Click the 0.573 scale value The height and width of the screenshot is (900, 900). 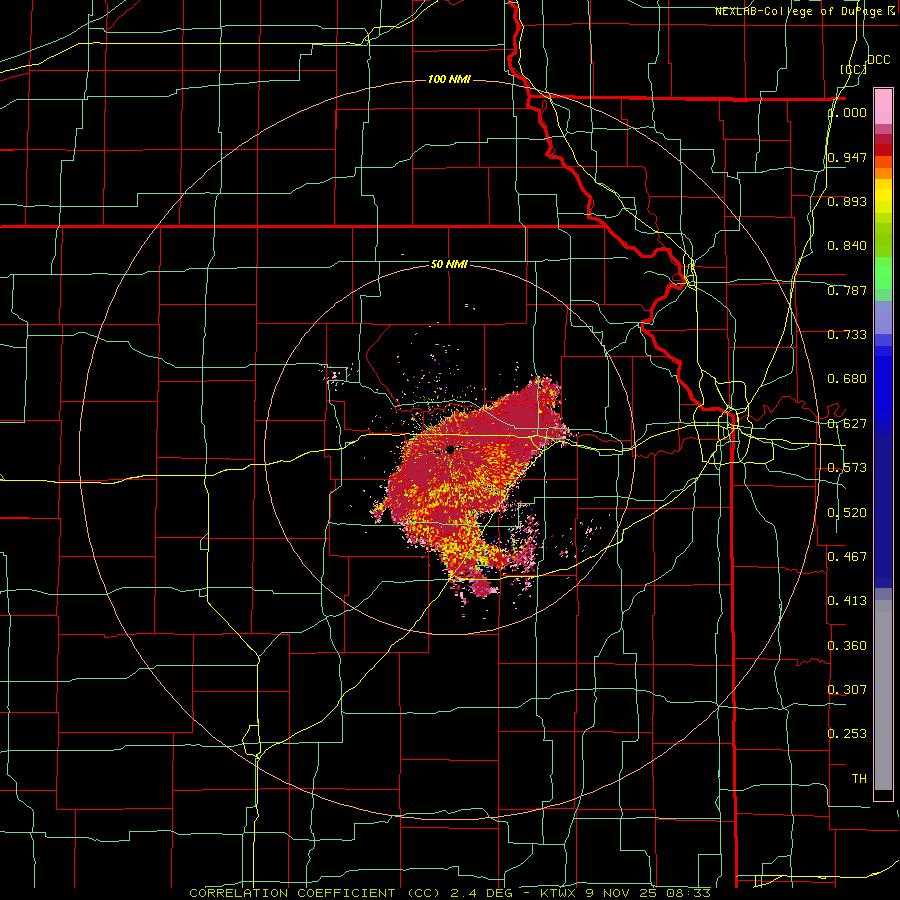click(847, 468)
